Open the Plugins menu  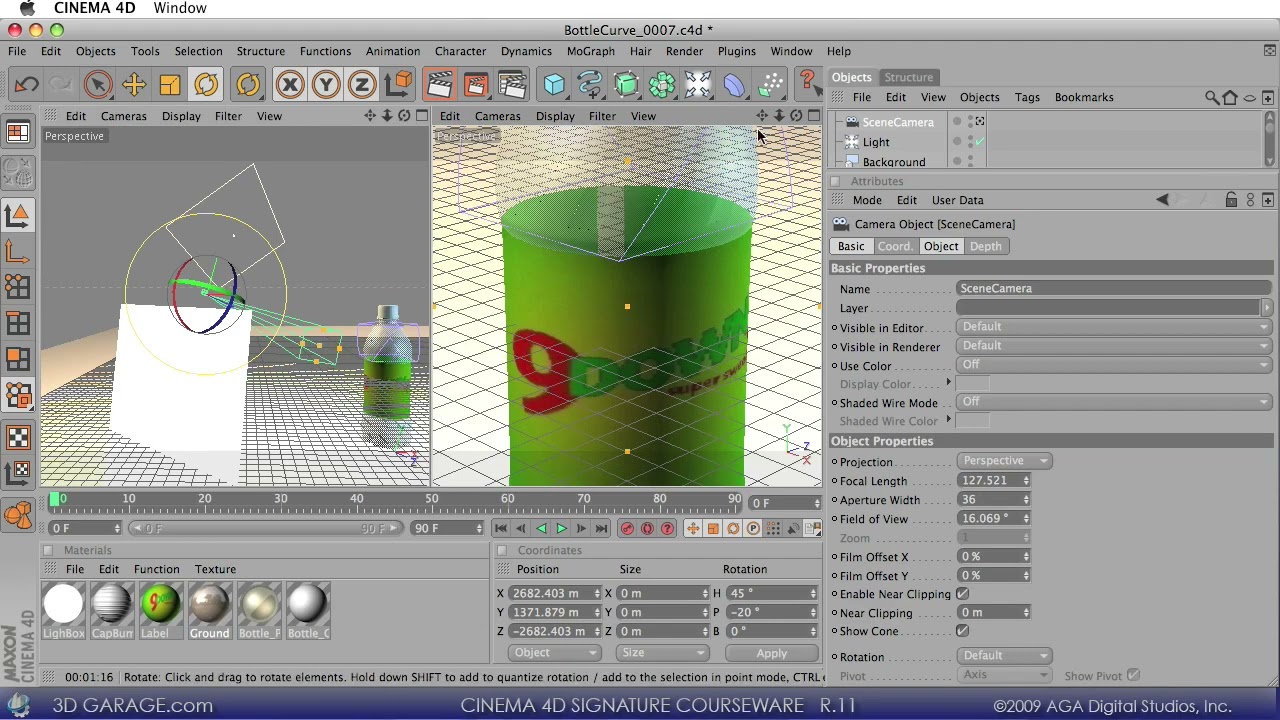pos(736,51)
